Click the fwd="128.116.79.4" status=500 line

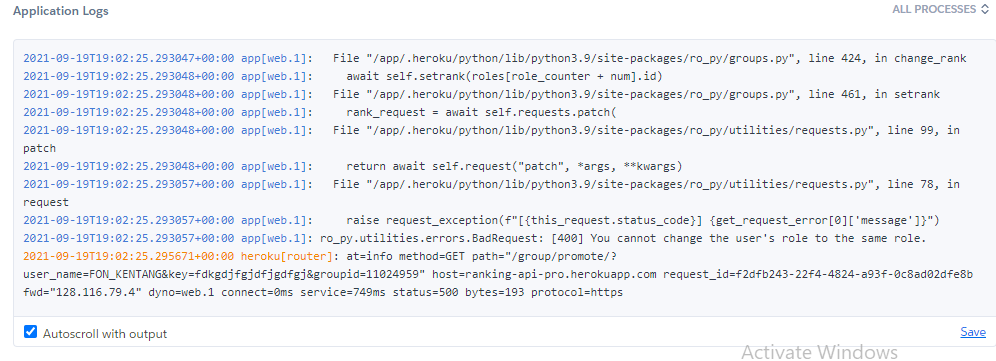pyautogui.click(x=323, y=293)
